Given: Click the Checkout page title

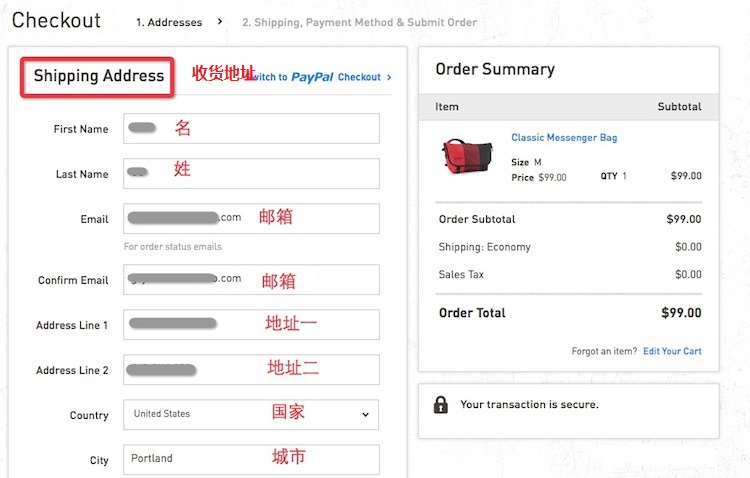Looking at the screenshot, I should point(56,20).
